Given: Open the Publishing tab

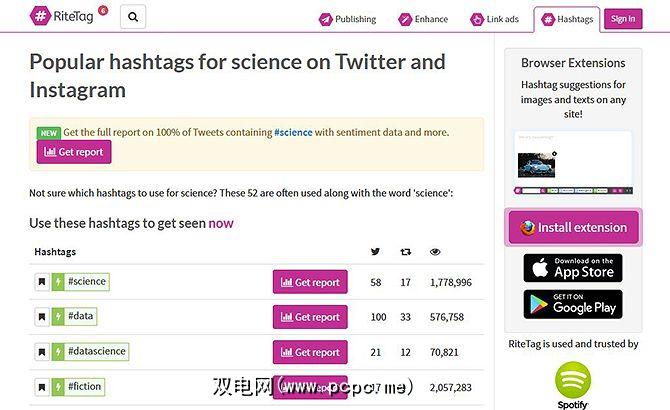Looking at the screenshot, I should (x=348, y=19).
